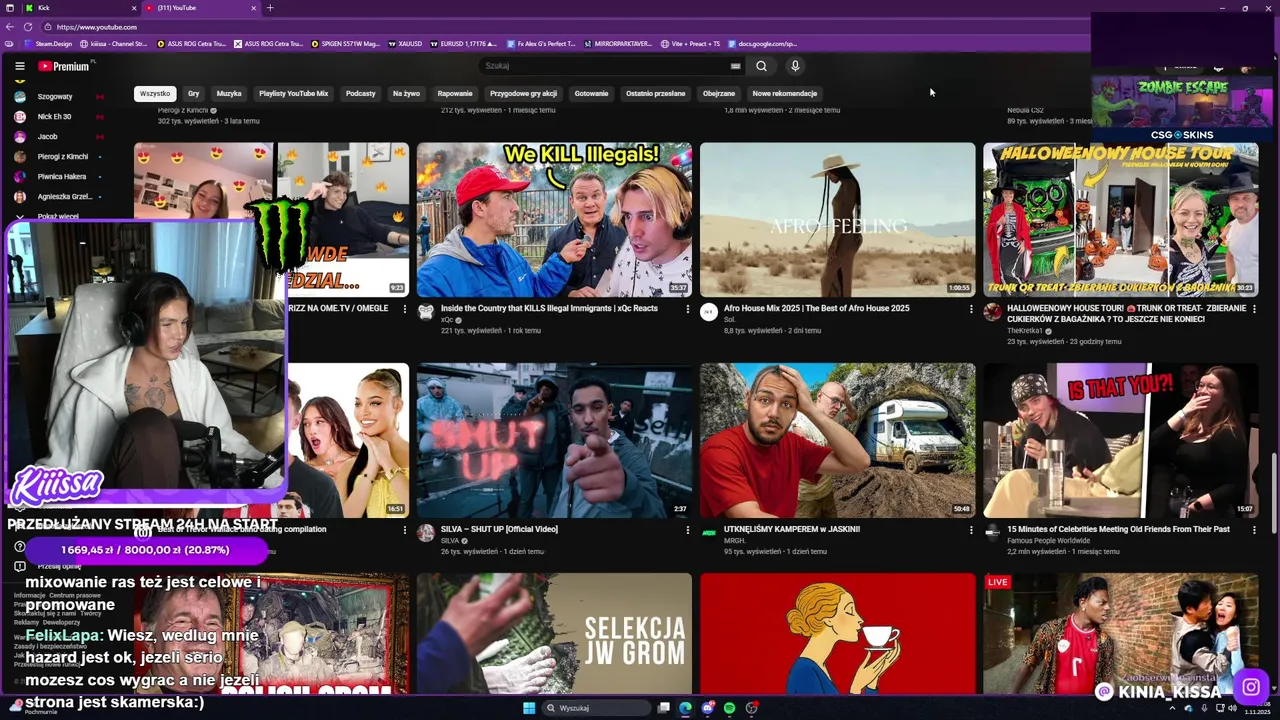Open Afro House Mix 2025 title link
The image size is (1280, 720).
816,308
